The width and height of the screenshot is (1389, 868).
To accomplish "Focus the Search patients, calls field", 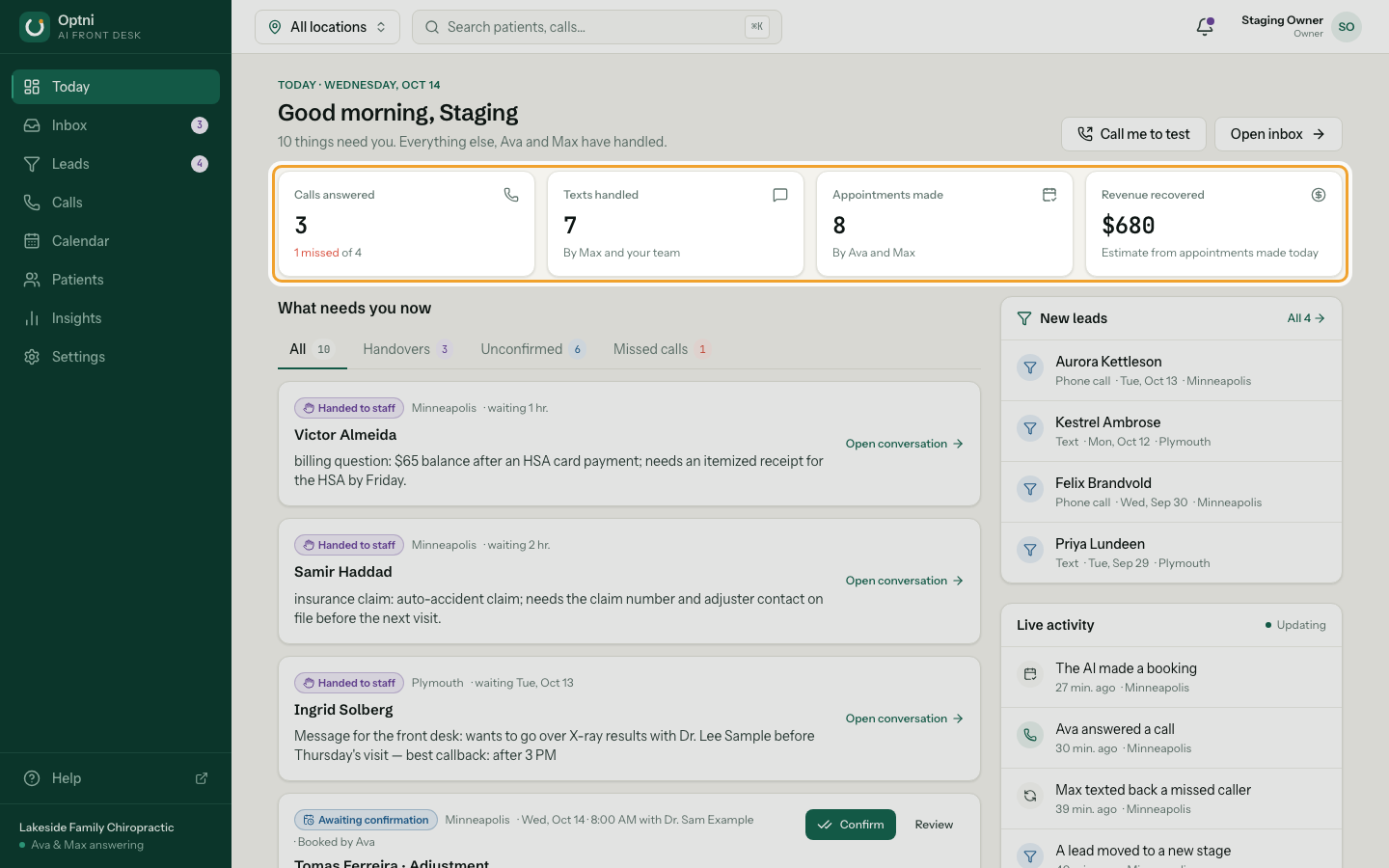I will point(597,27).
